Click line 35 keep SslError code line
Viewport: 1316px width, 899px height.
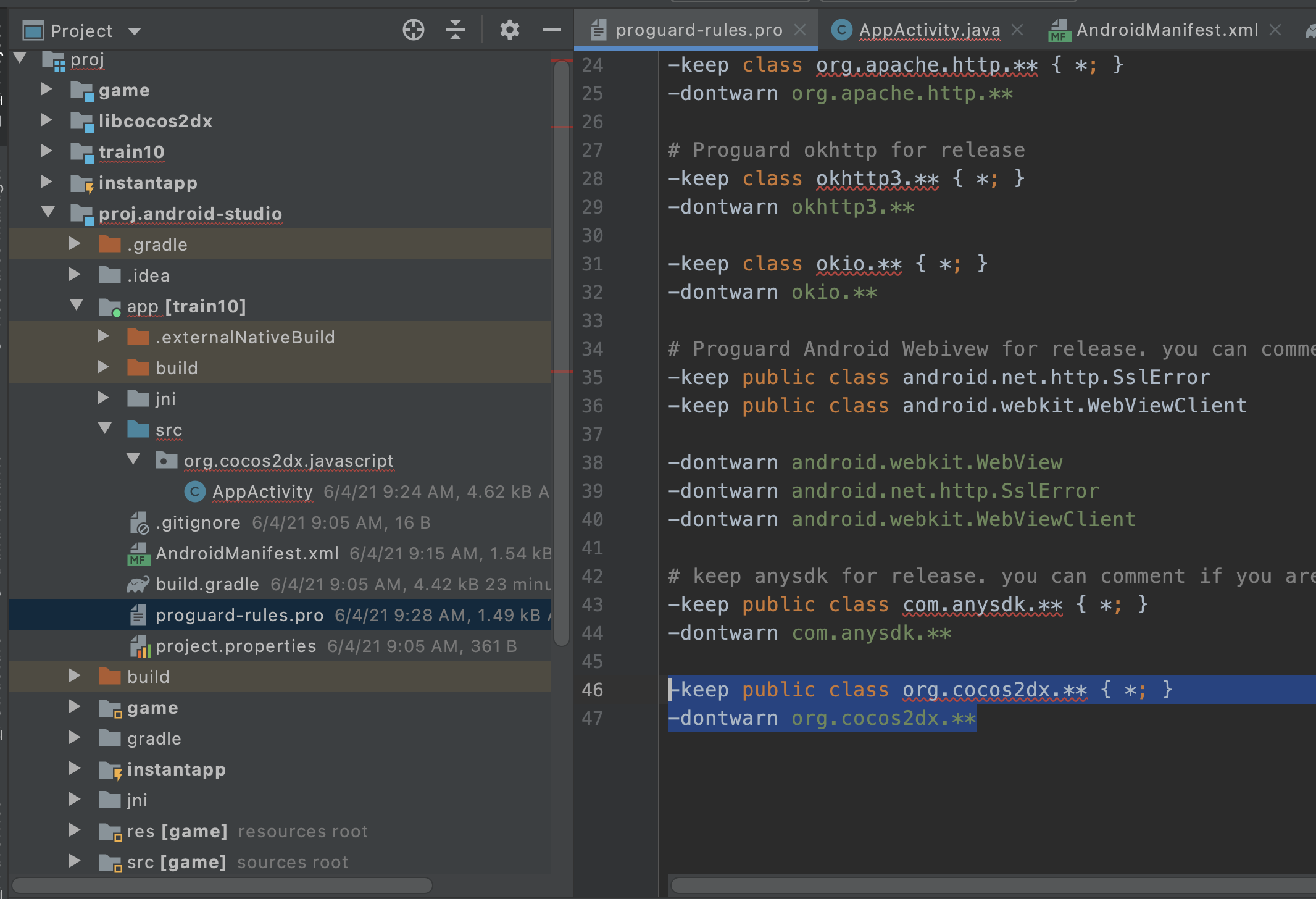938,377
